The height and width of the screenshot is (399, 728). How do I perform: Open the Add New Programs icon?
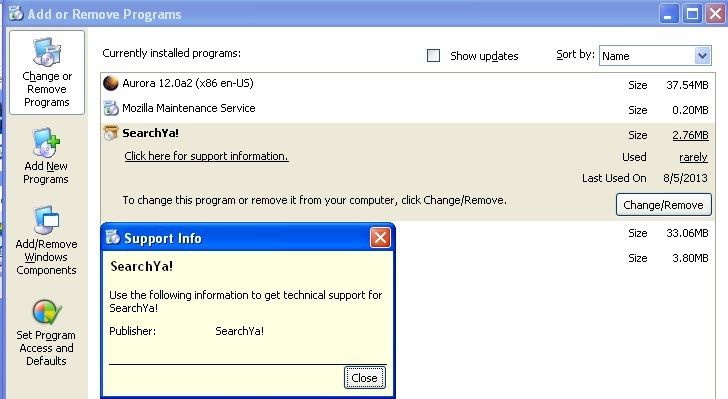(x=46, y=143)
